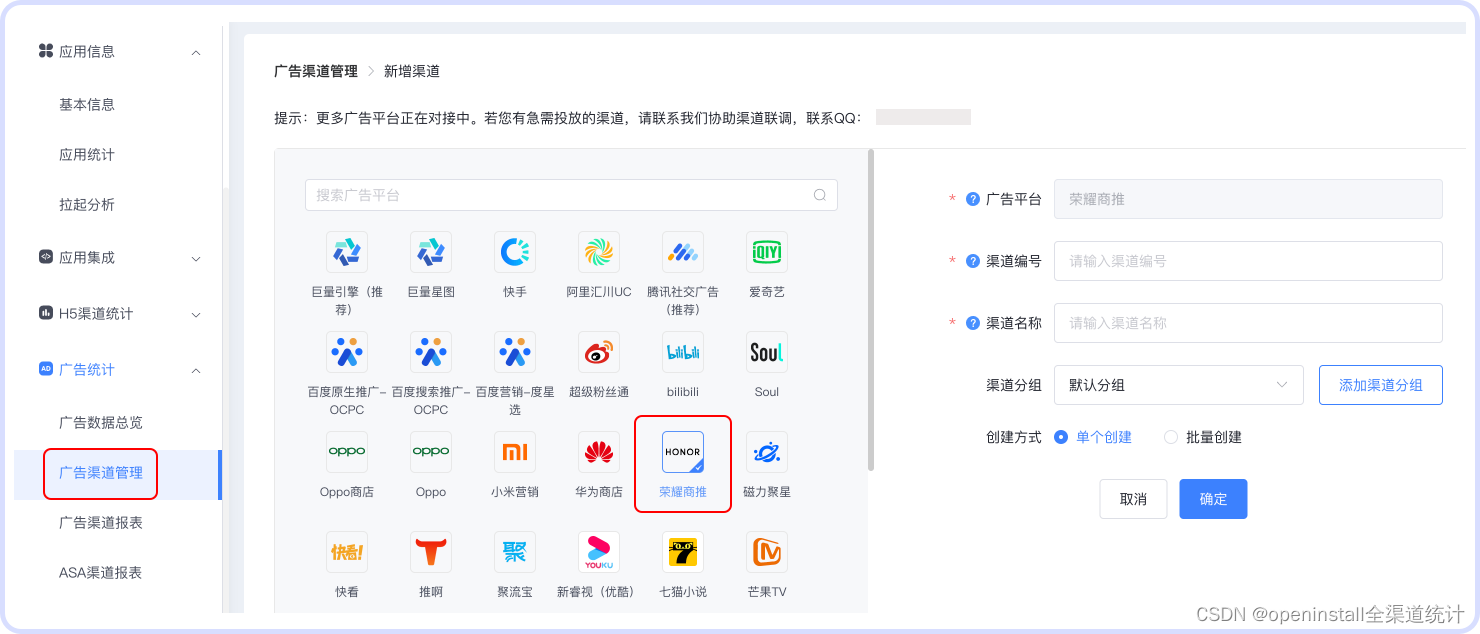Open help icon next to 广告平台
The image size is (1480, 634).
[x=972, y=199]
